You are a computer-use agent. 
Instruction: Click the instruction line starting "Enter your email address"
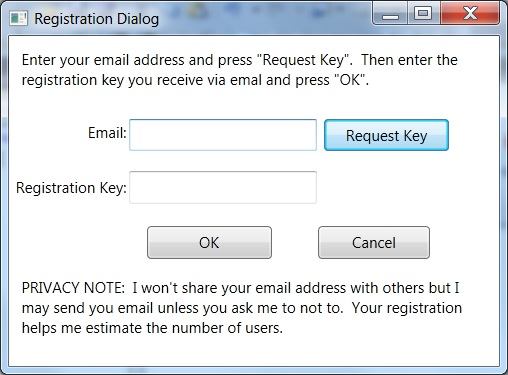(239, 60)
